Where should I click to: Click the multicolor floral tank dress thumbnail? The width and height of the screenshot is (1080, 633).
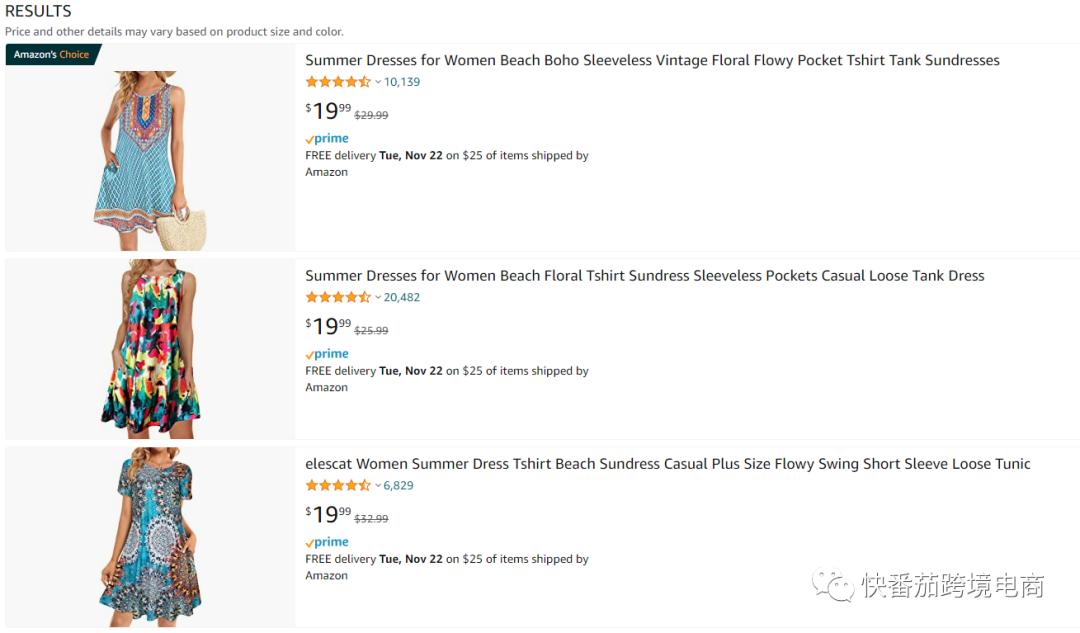click(150, 347)
